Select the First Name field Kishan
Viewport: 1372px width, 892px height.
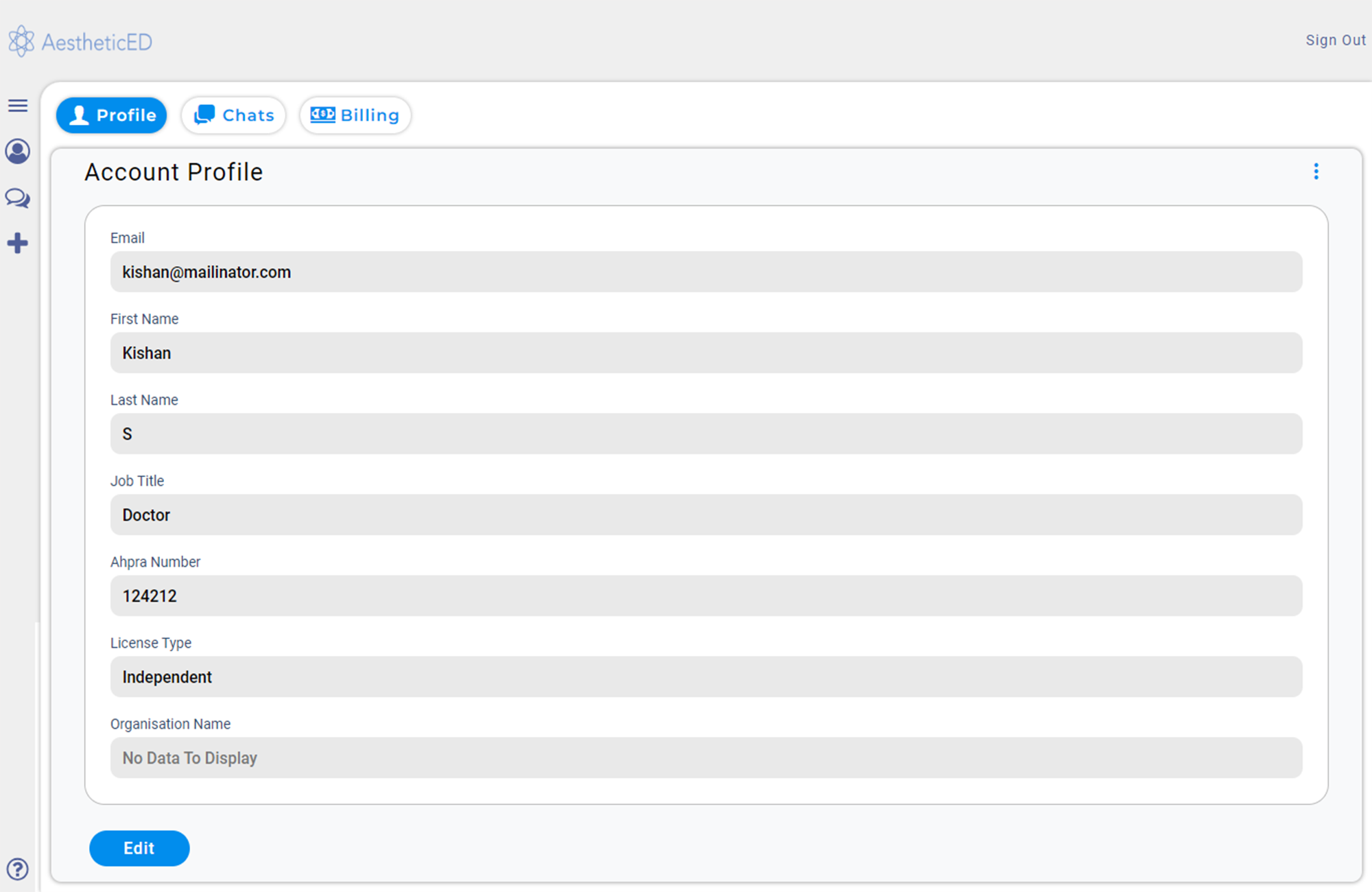707,353
